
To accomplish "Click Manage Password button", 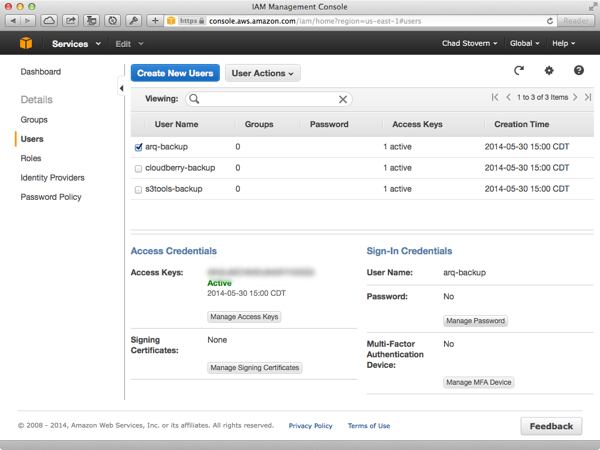I will [476, 321].
